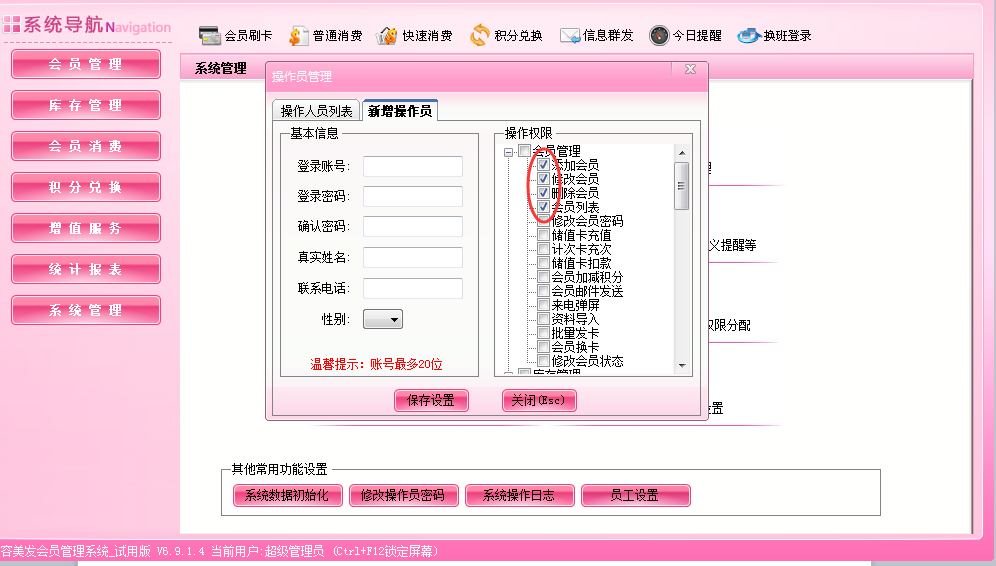Open 增值服务 in navigation sidebar
The height and width of the screenshot is (566, 996).
86,228
